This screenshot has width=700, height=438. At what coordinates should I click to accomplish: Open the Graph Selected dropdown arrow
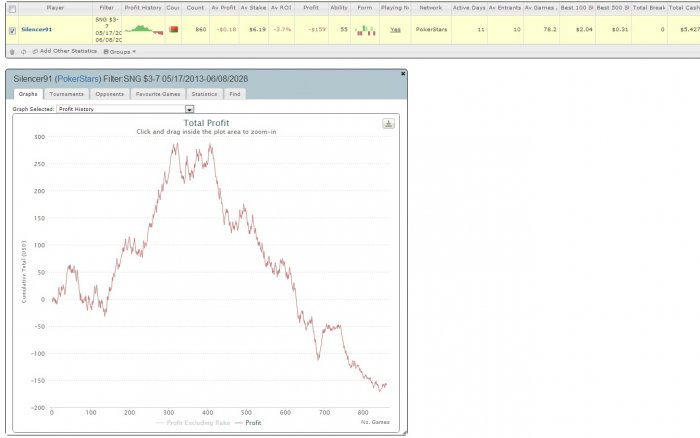tap(190, 109)
